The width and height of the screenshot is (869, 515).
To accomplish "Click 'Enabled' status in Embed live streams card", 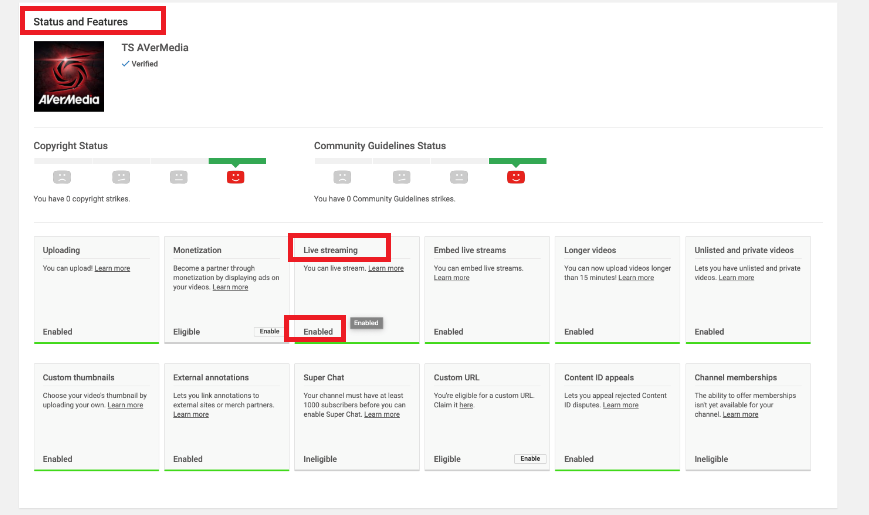I will point(448,332).
